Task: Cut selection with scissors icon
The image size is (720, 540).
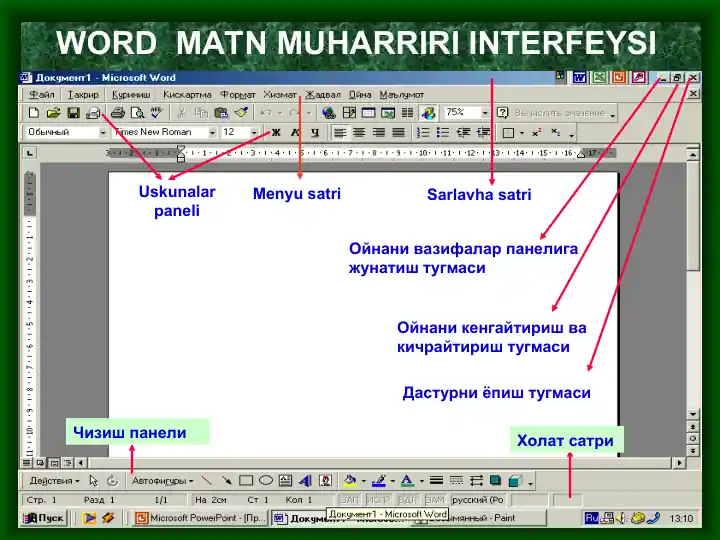Action: tap(181, 112)
